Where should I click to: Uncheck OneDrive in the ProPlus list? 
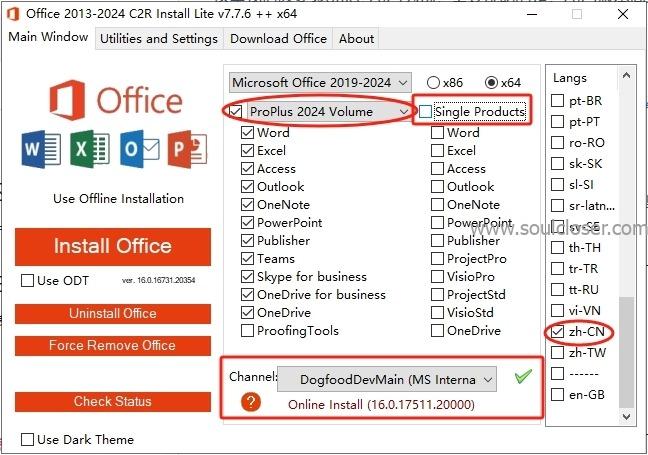tap(248, 313)
